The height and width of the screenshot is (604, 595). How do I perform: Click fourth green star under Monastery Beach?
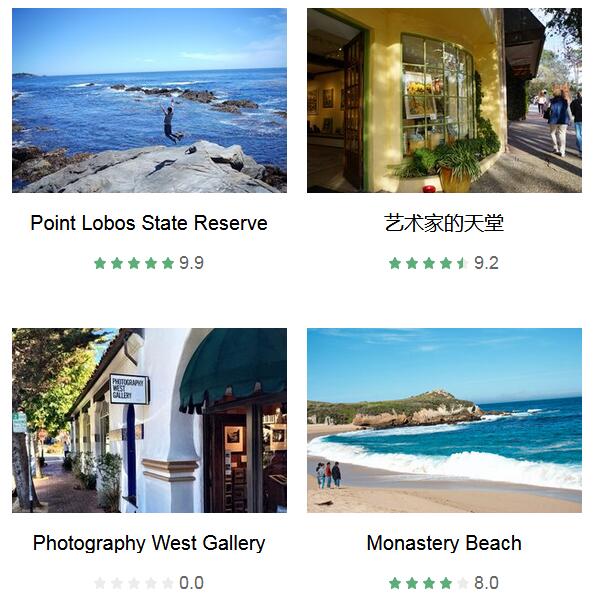(446, 583)
